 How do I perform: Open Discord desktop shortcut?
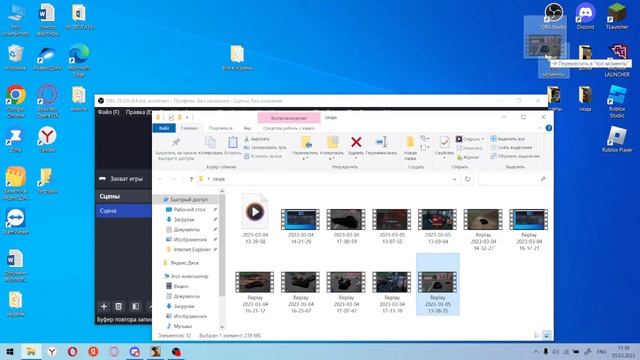(585, 16)
